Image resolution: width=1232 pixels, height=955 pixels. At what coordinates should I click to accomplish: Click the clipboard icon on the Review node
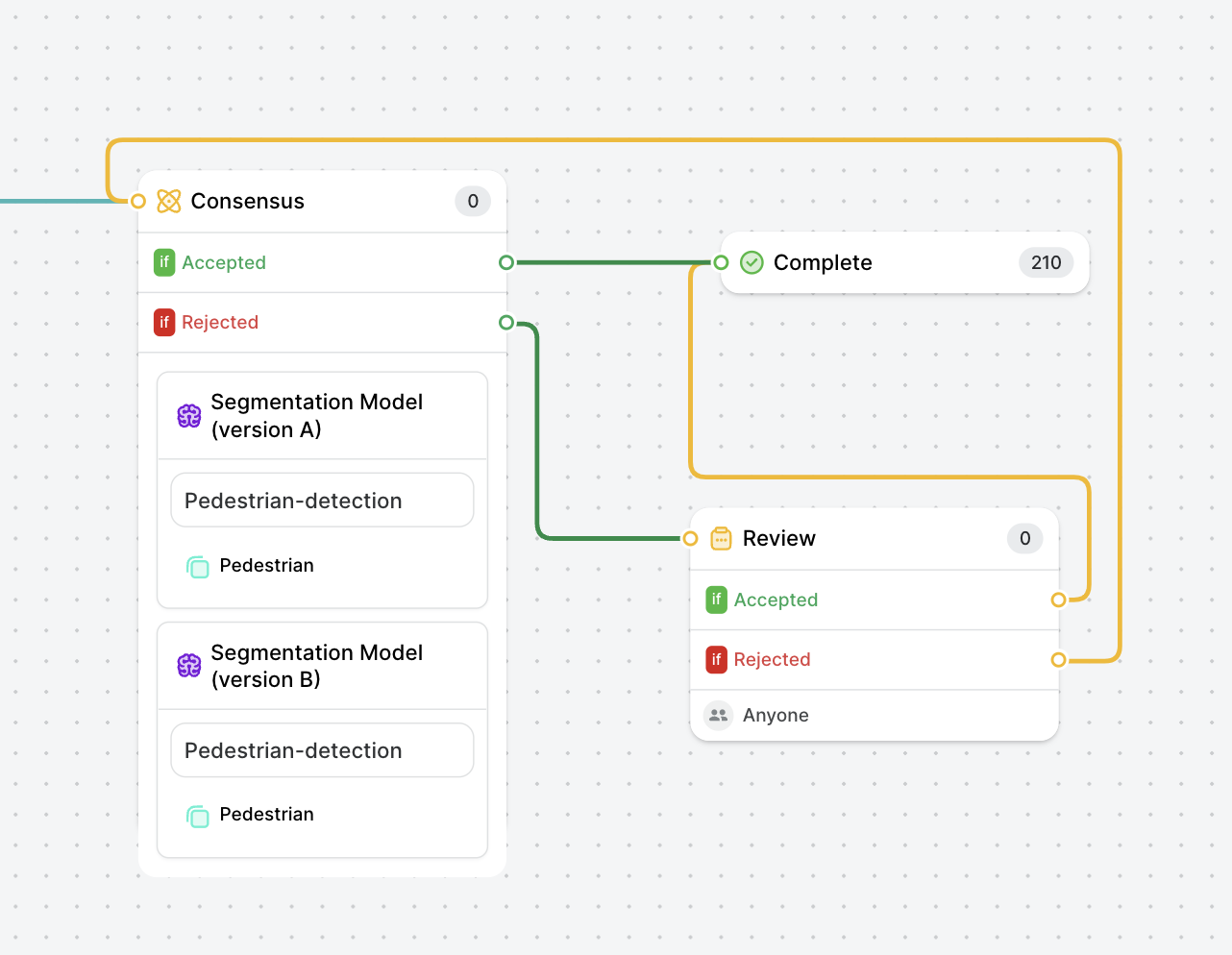click(720, 538)
